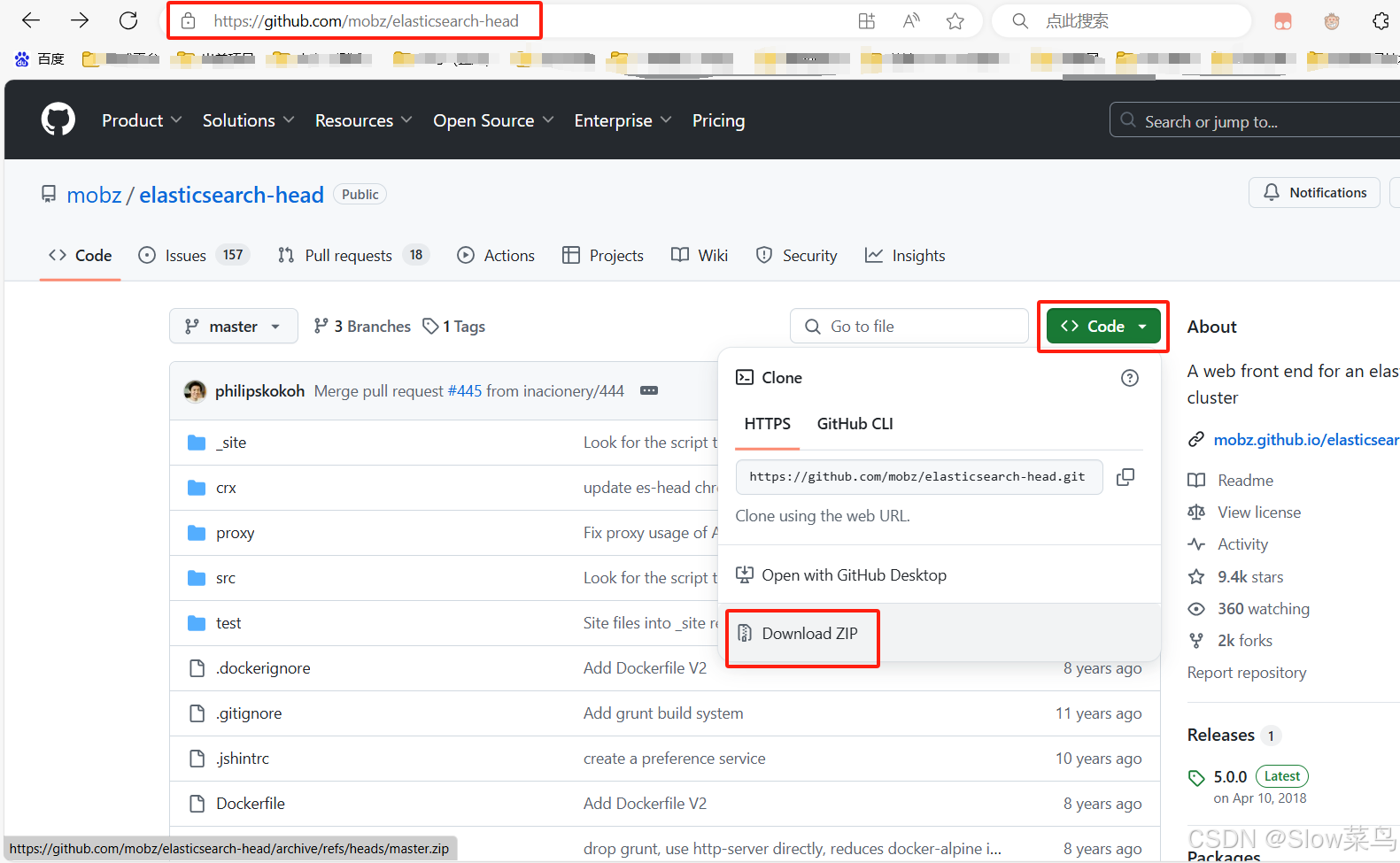This screenshot has height=863, width=1400.
Task: Select the GitHub CLI clone tab
Action: (855, 424)
